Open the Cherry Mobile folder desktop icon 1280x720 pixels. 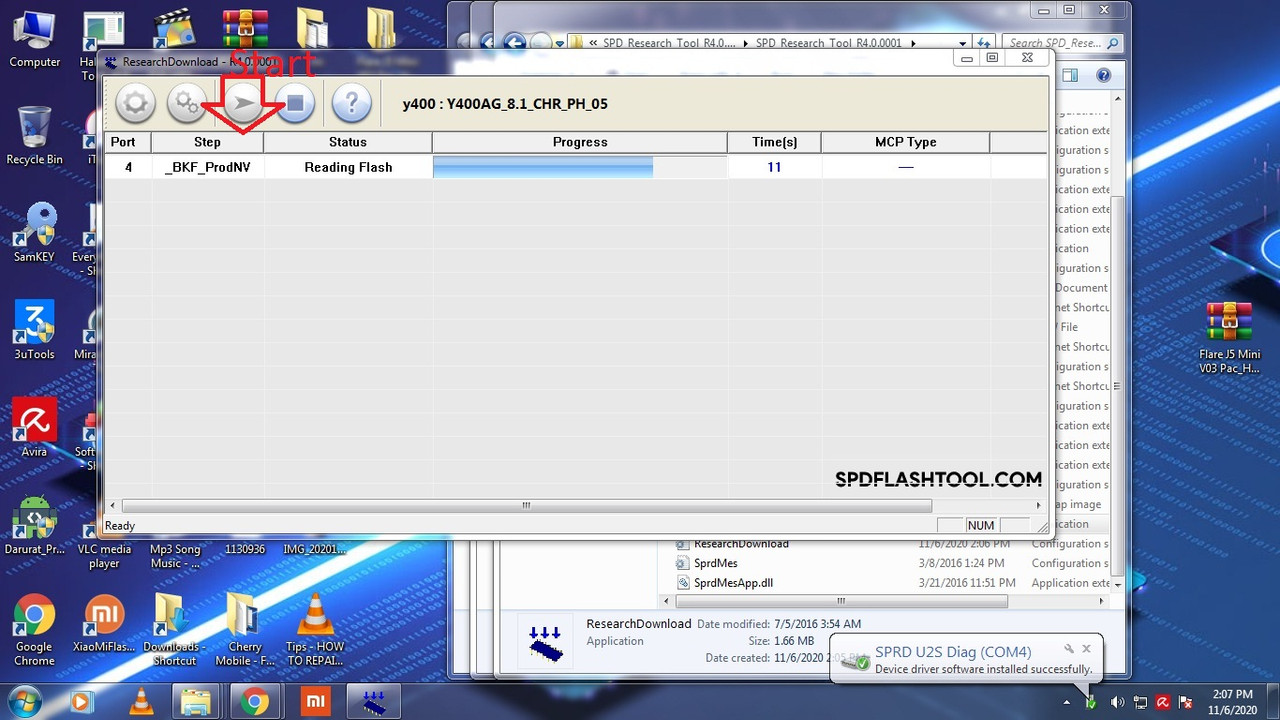tap(245, 630)
